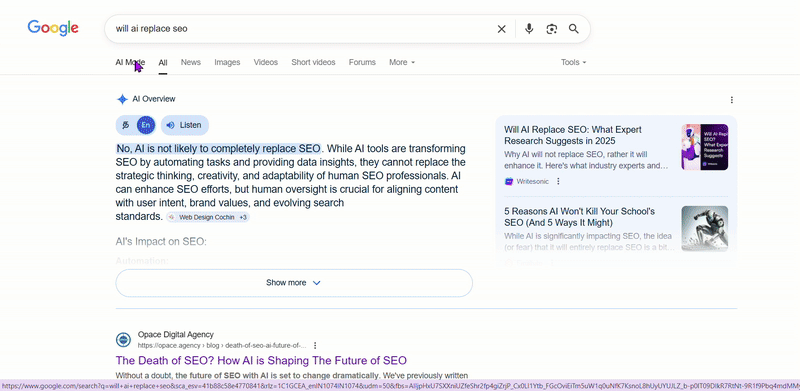
Task: Click the Writesonic article thumbnail
Action: [x=705, y=147]
